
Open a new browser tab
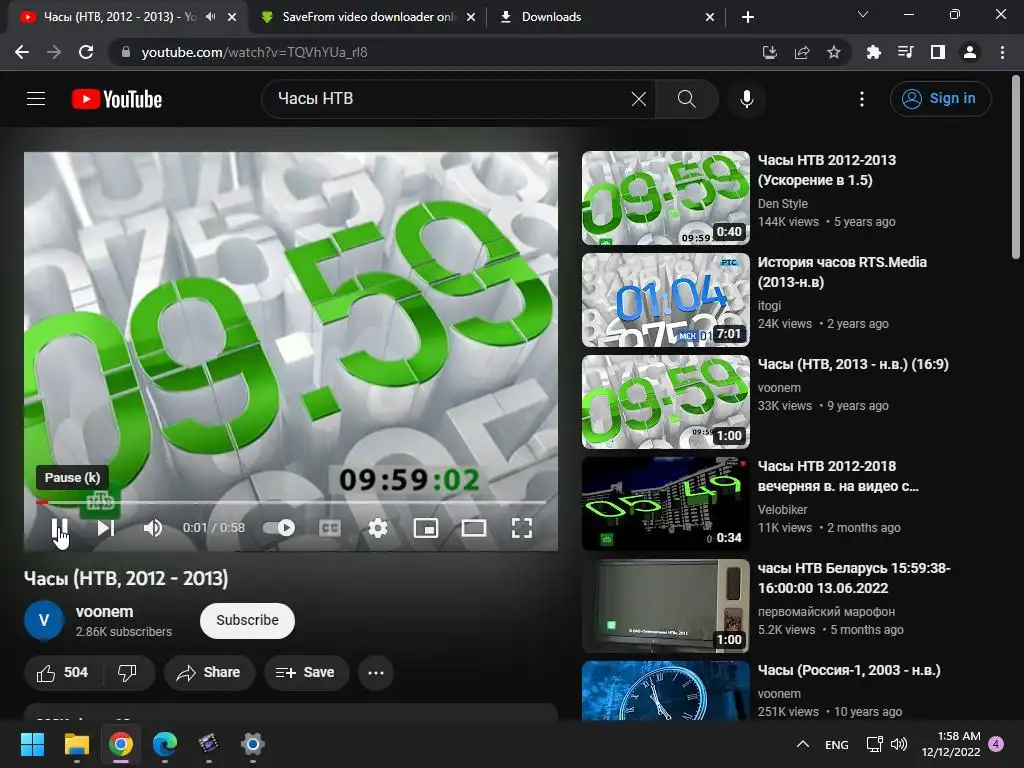[x=748, y=17]
